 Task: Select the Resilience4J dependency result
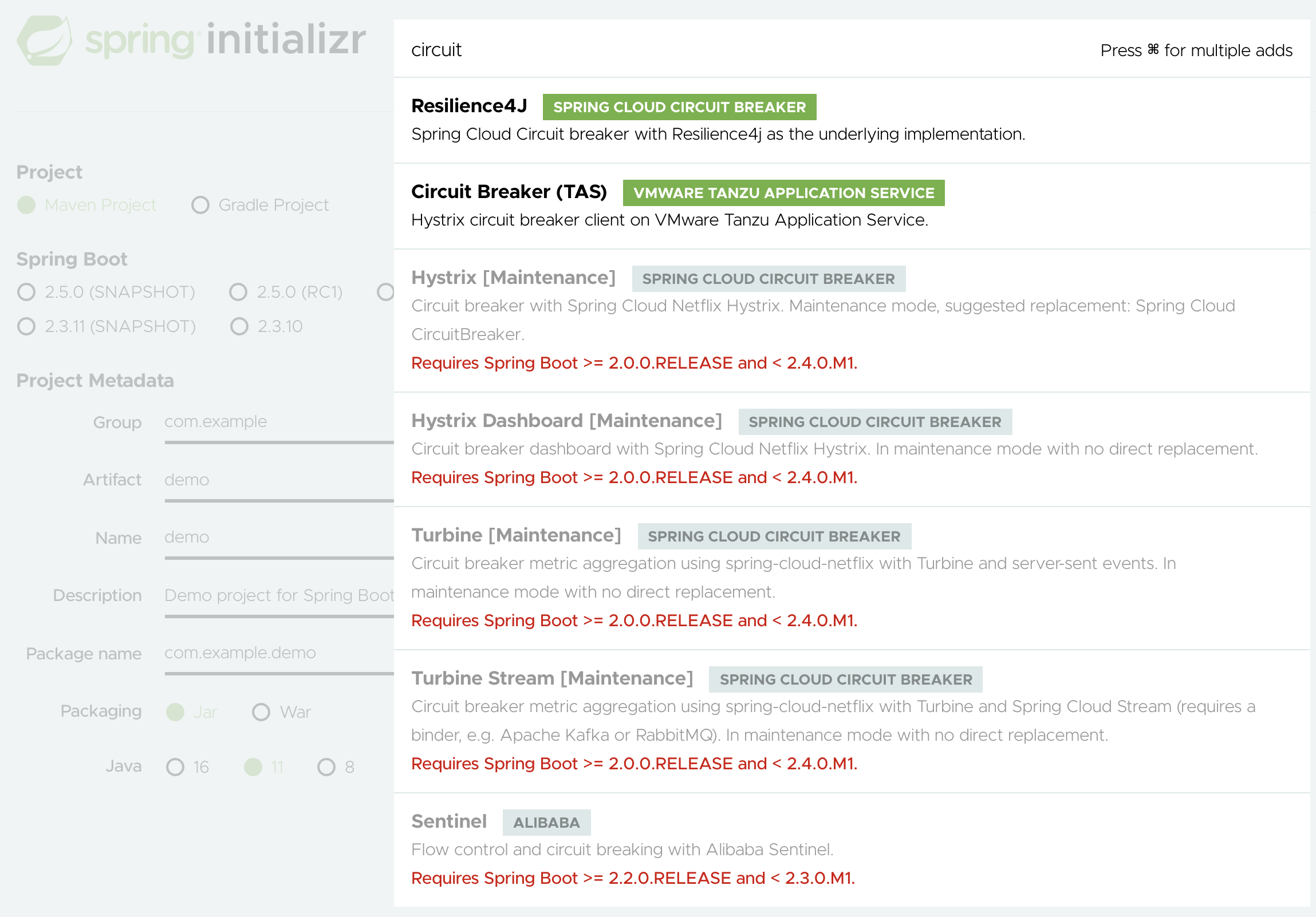[469, 106]
